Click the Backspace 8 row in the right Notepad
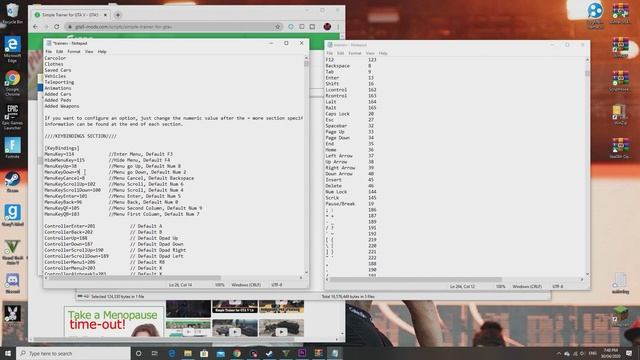640x360 pixels. pyautogui.click(x=348, y=66)
